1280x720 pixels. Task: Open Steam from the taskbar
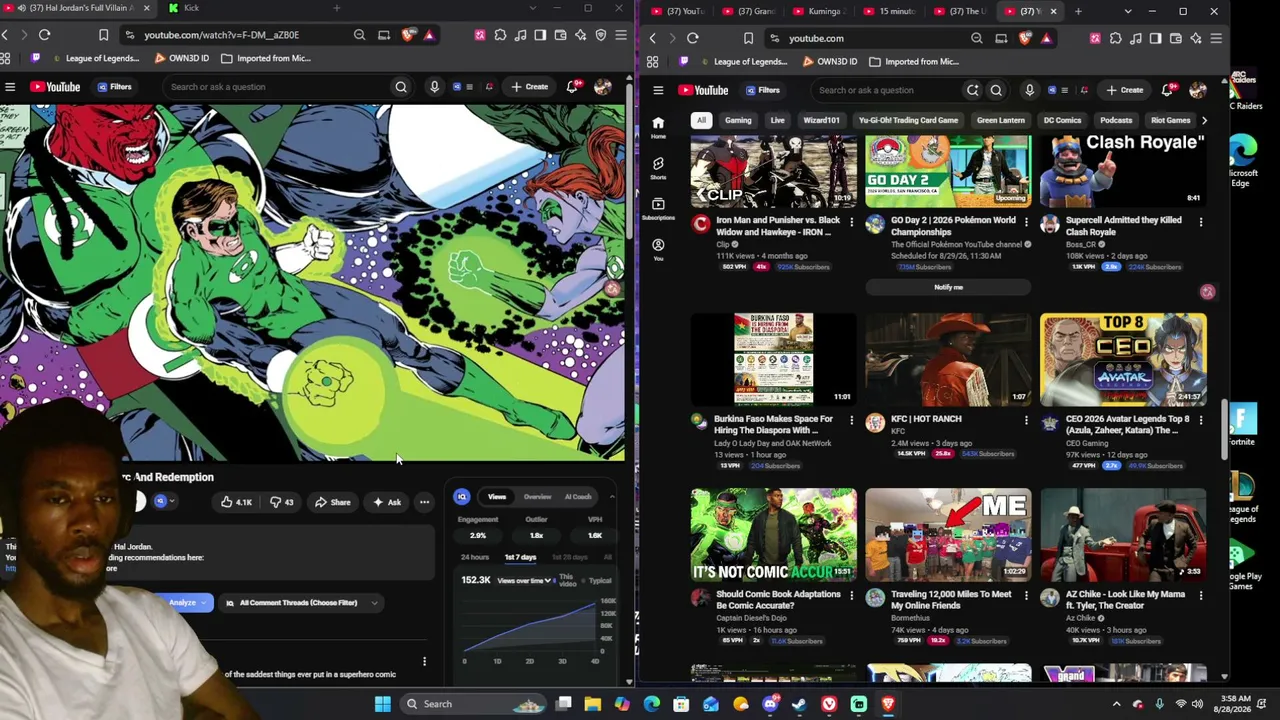[799, 704]
